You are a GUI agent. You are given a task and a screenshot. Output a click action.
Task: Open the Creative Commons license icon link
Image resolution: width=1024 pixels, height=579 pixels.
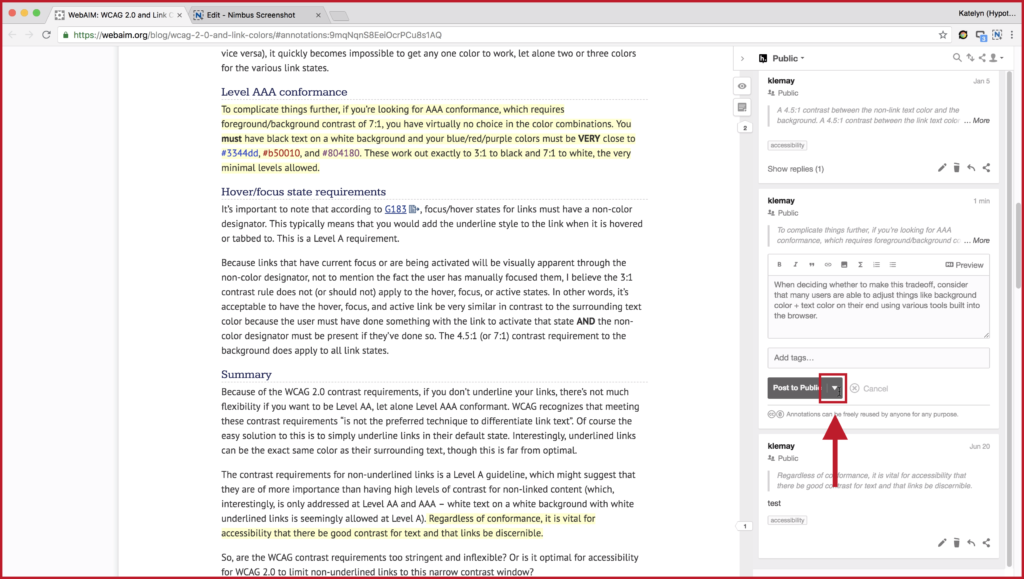[775, 415]
